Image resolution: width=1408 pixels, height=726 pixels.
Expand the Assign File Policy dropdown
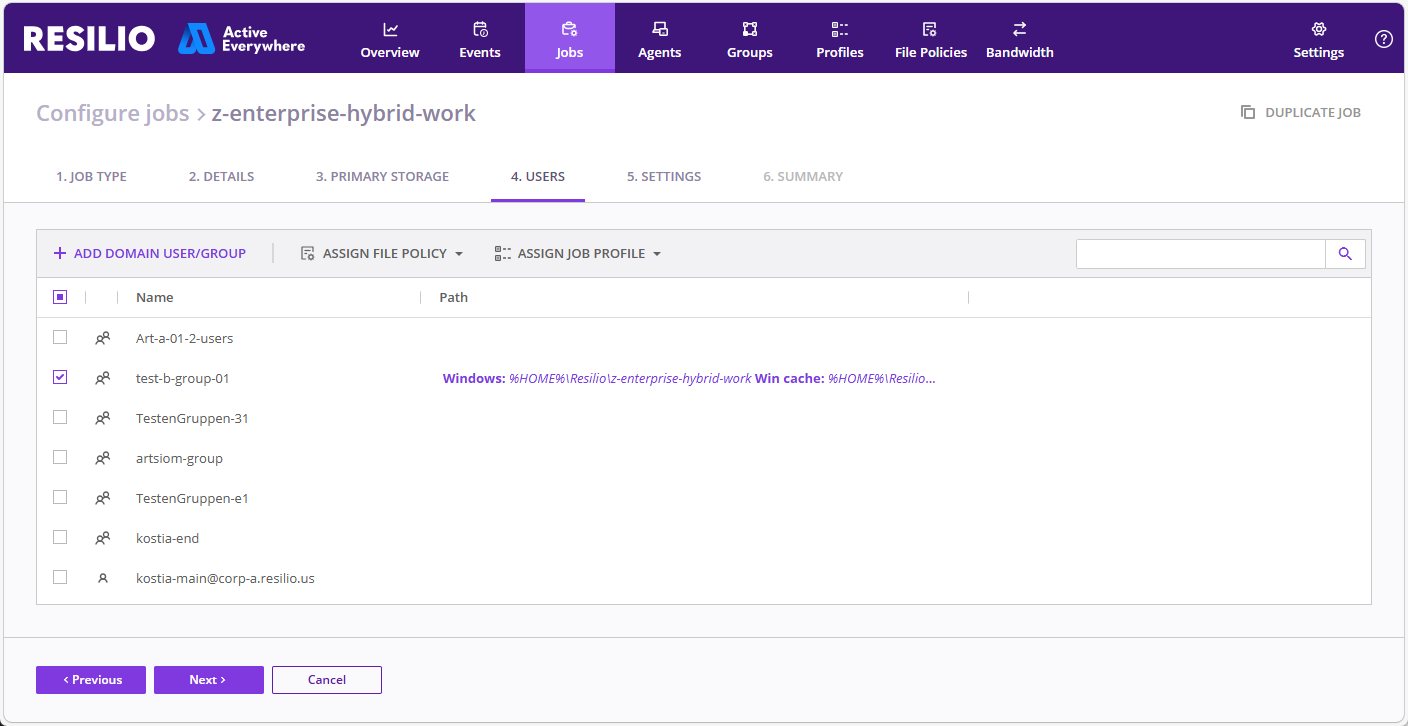pyautogui.click(x=382, y=254)
